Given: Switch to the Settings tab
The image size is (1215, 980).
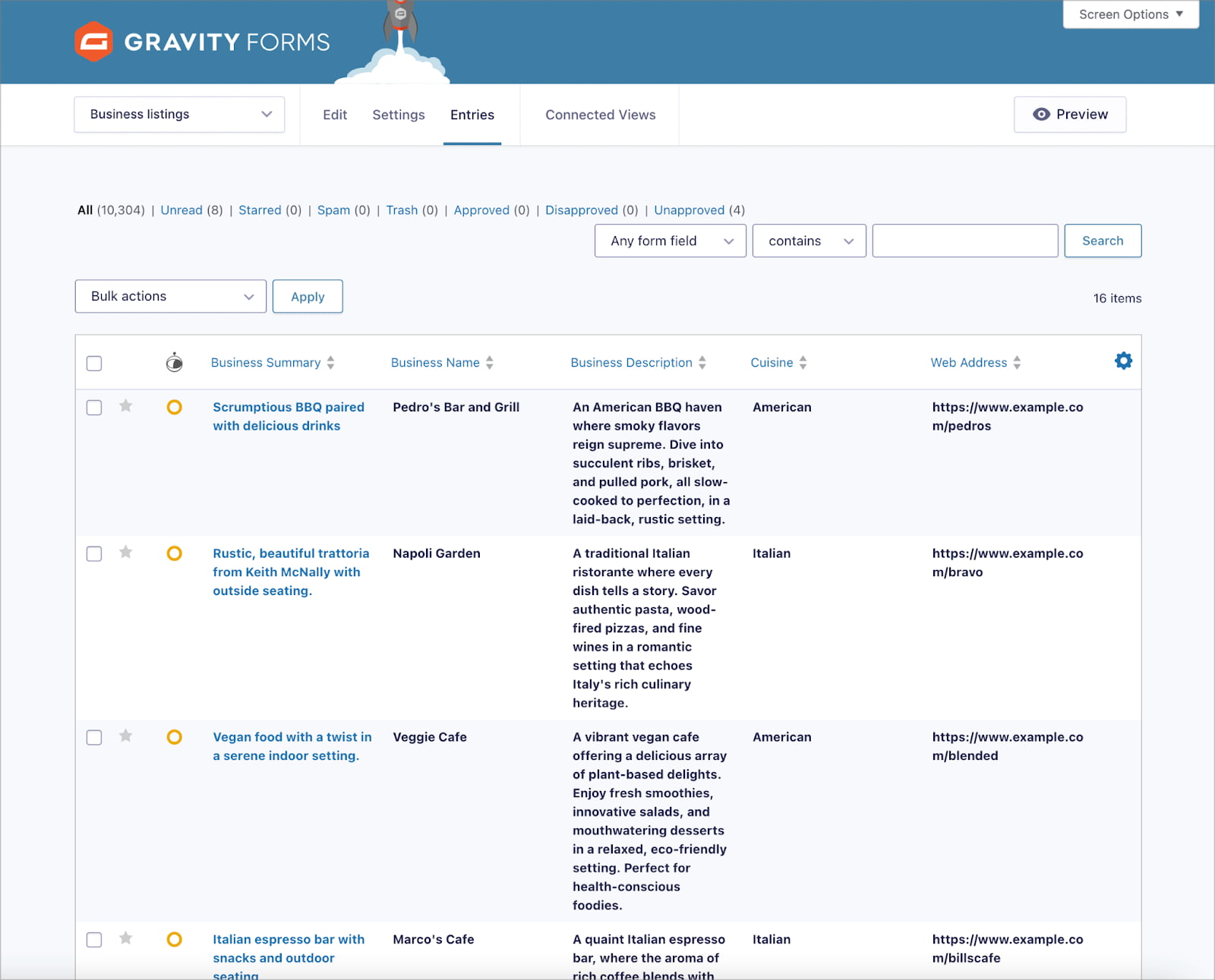Looking at the screenshot, I should (x=399, y=115).
